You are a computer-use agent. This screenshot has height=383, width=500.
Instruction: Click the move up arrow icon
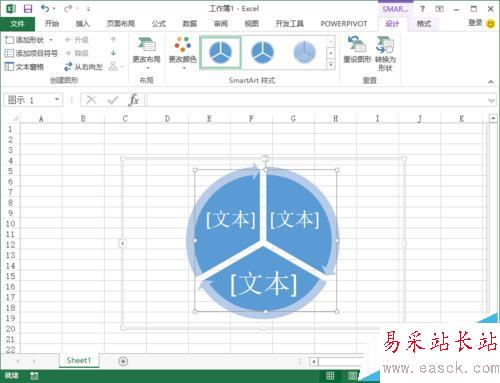[113, 40]
